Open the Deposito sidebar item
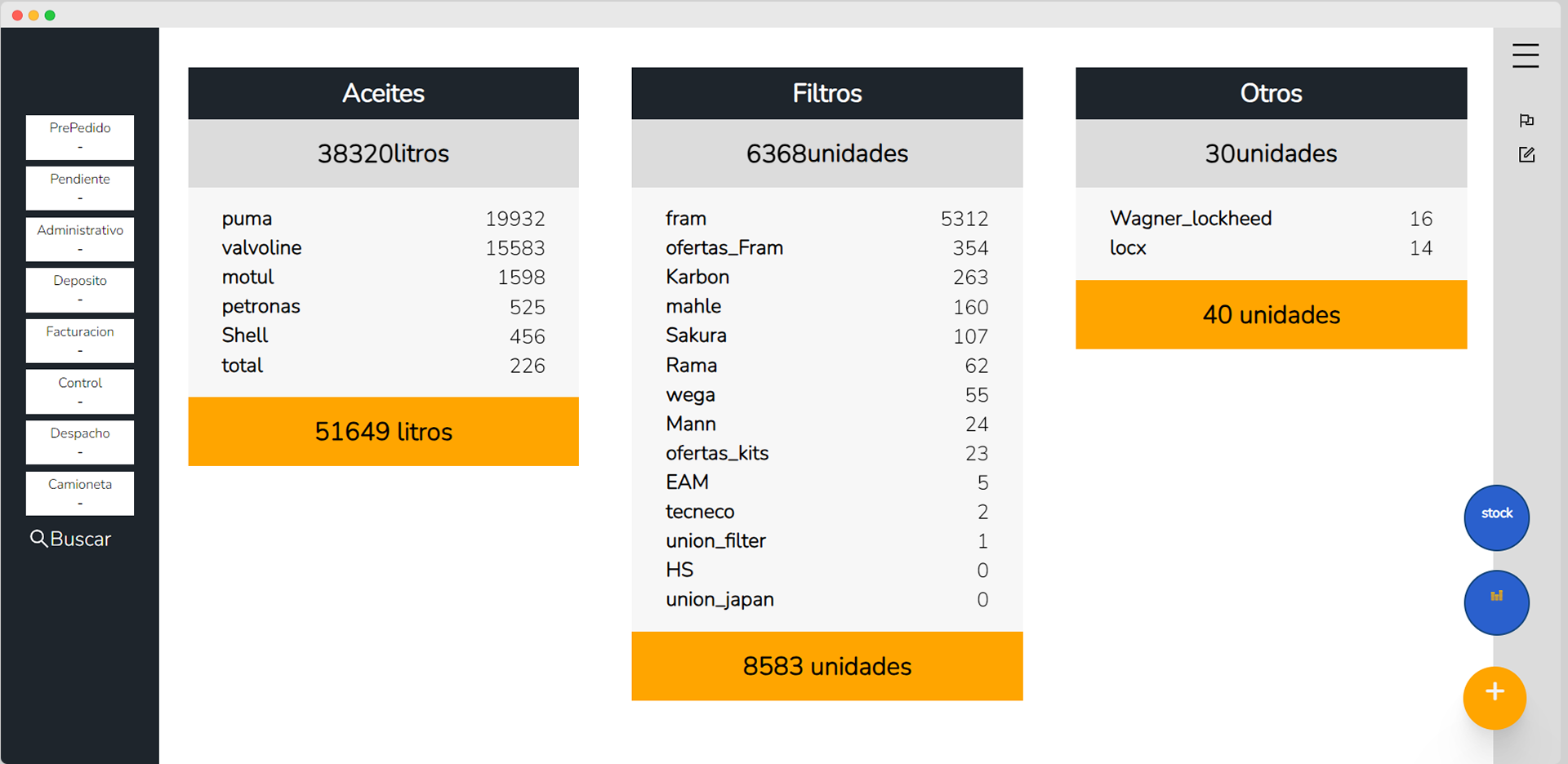1568x764 pixels. (x=80, y=290)
